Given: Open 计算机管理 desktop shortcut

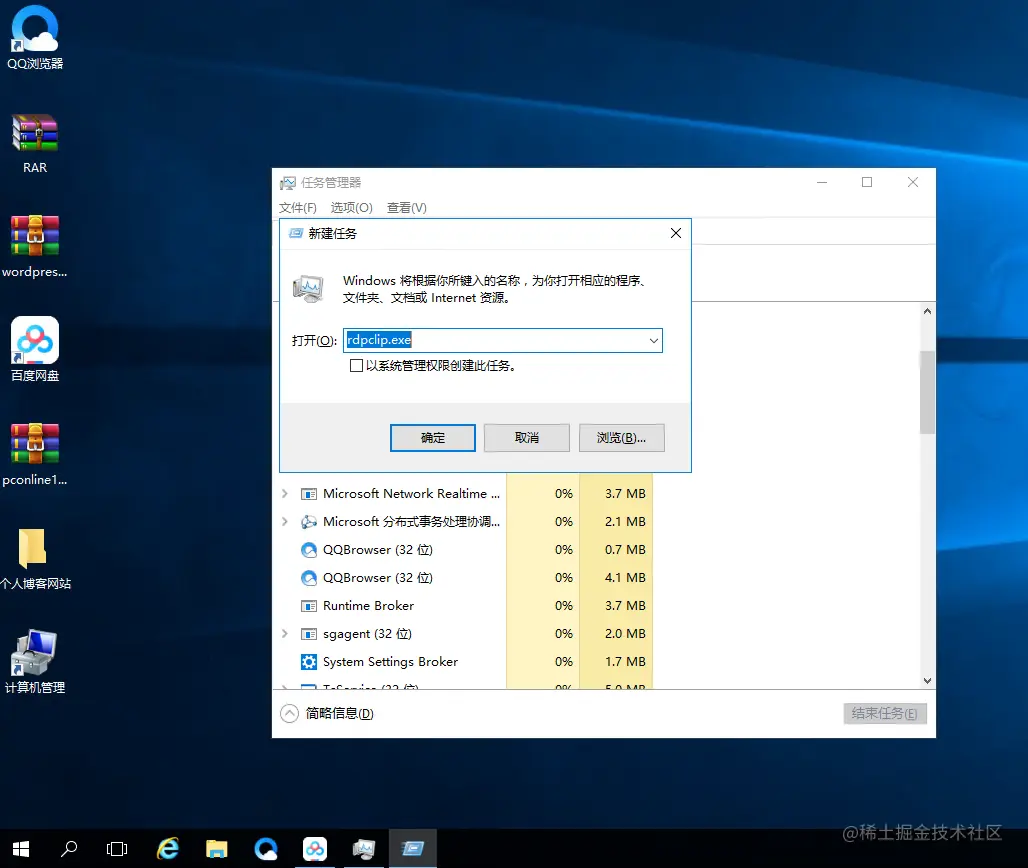Looking at the screenshot, I should coord(35,661).
